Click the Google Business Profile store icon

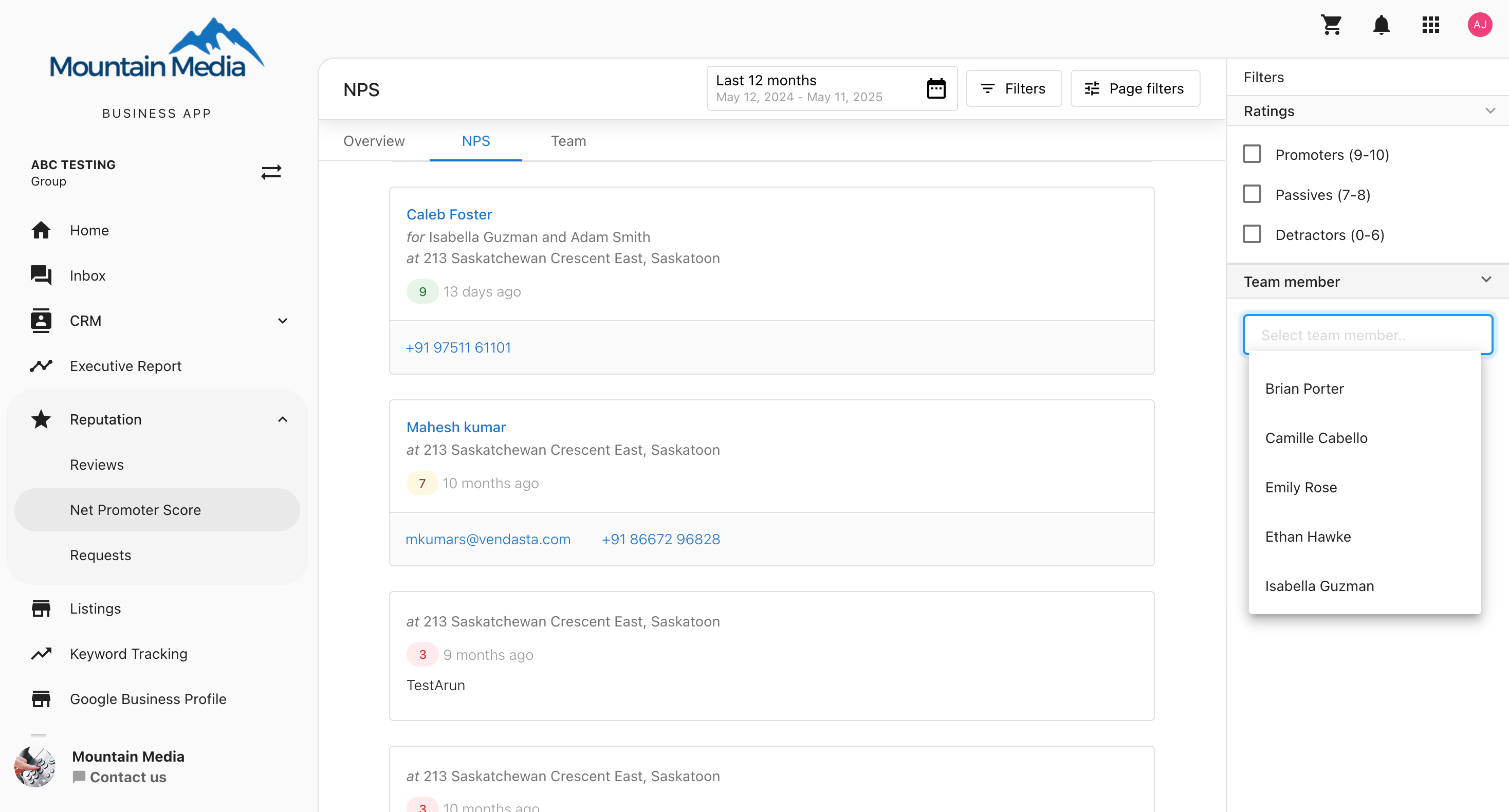click(41, 699)
